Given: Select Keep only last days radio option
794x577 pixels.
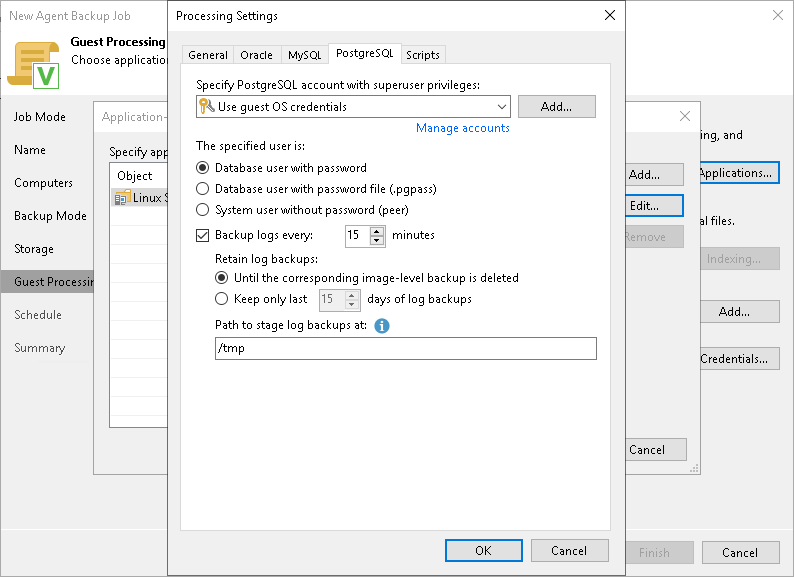Looking at the screenshot, I should pos(221,299).
